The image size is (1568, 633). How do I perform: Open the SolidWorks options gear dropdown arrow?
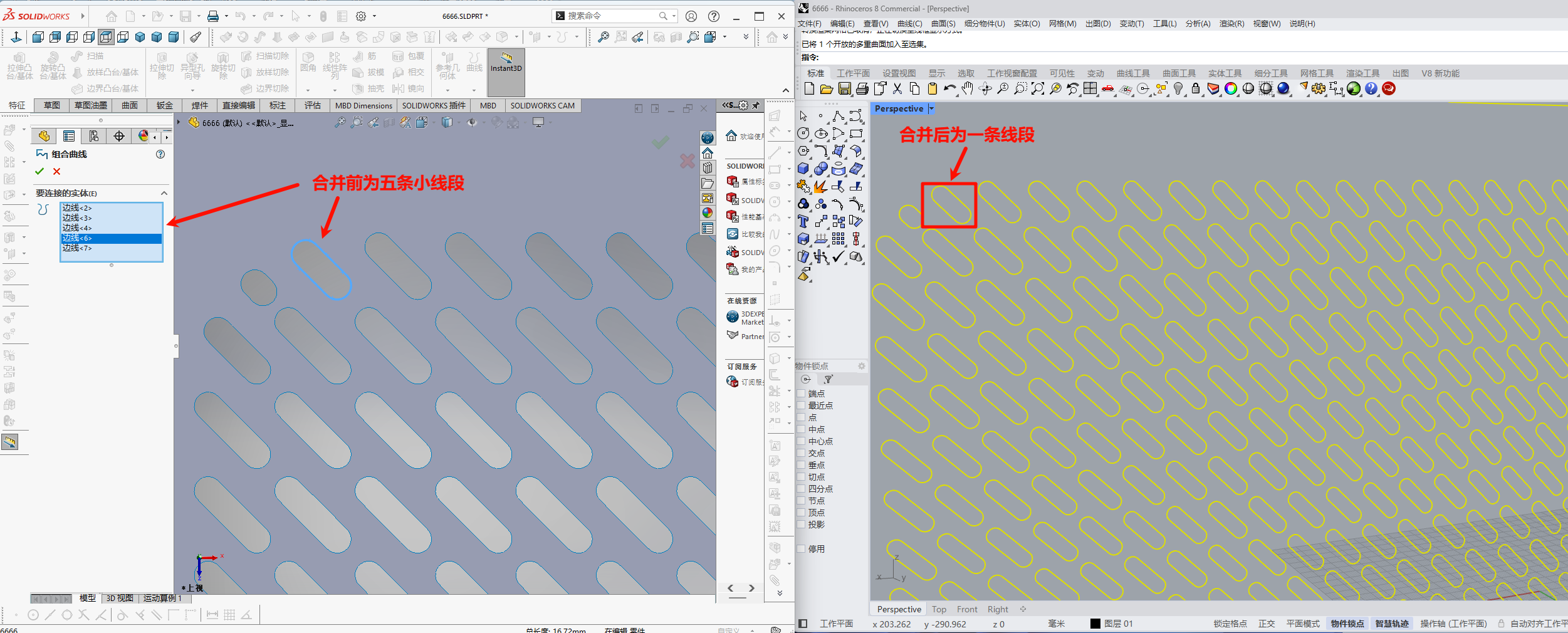tap(375, 16)
